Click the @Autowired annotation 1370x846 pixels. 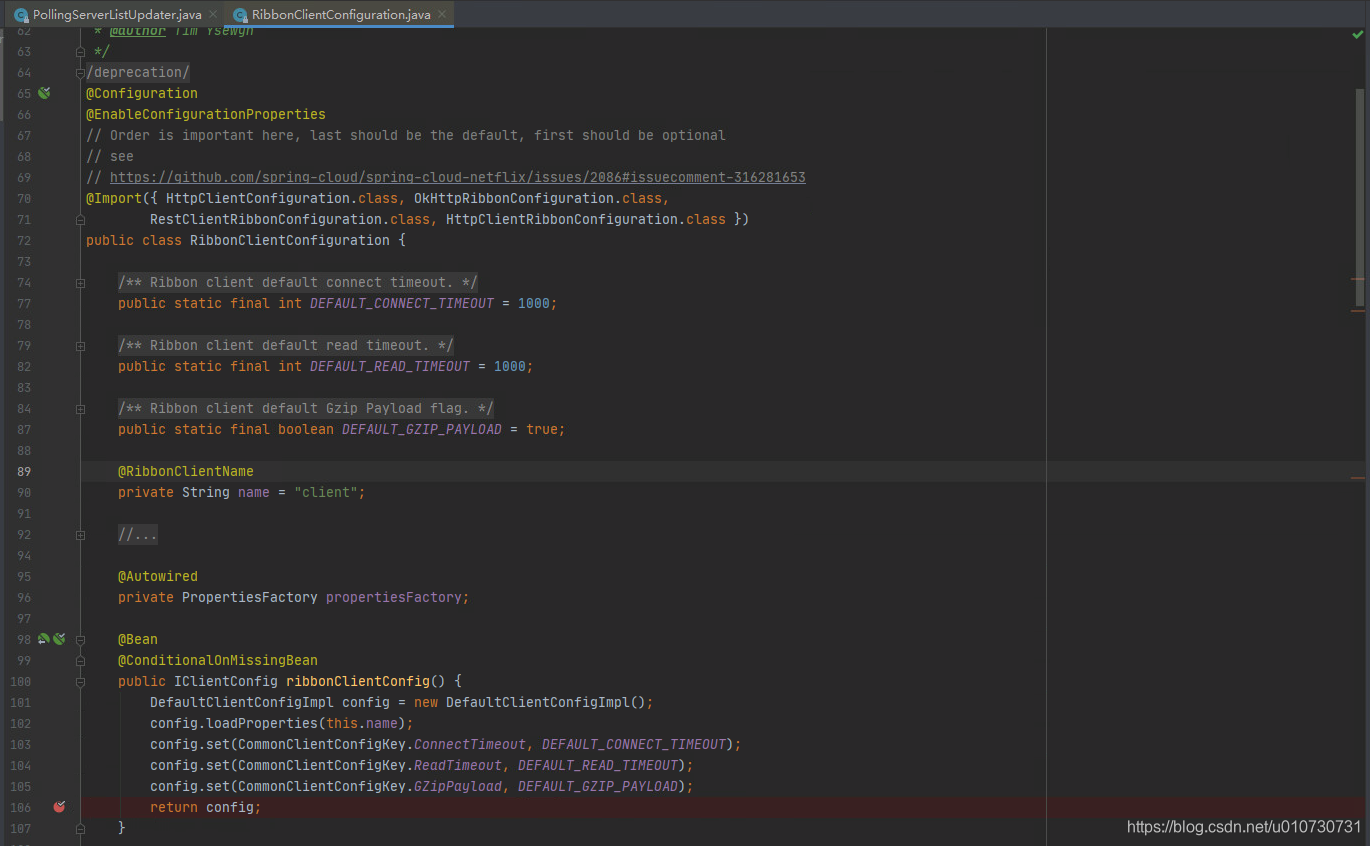(x=158, y=576)
